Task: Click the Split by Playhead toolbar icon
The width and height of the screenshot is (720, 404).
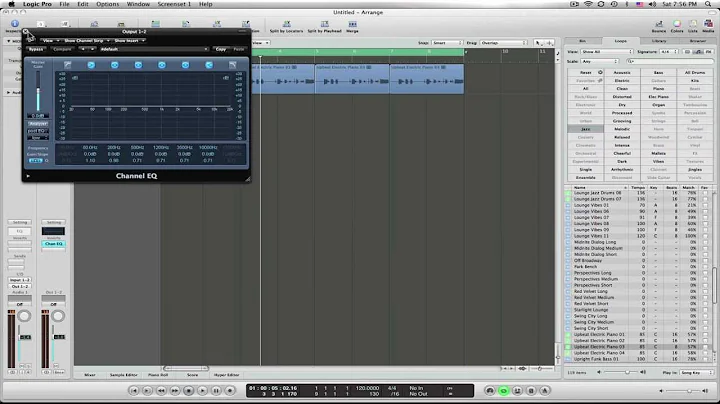Action: tap(325, 24)
